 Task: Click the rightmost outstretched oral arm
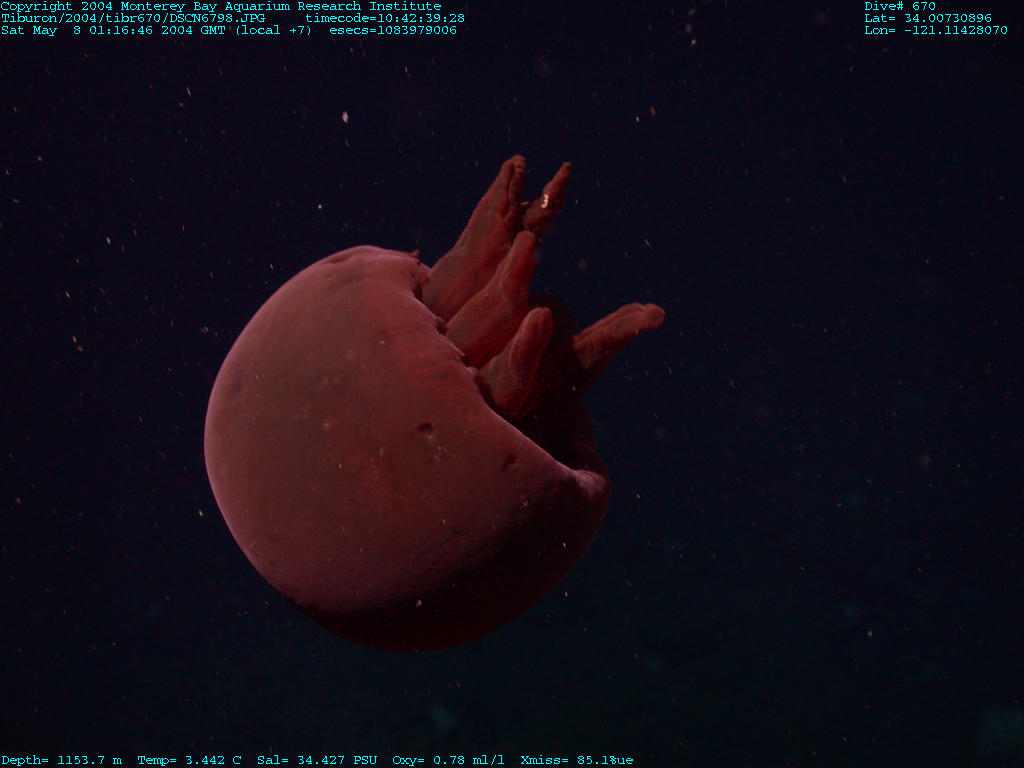622,328
